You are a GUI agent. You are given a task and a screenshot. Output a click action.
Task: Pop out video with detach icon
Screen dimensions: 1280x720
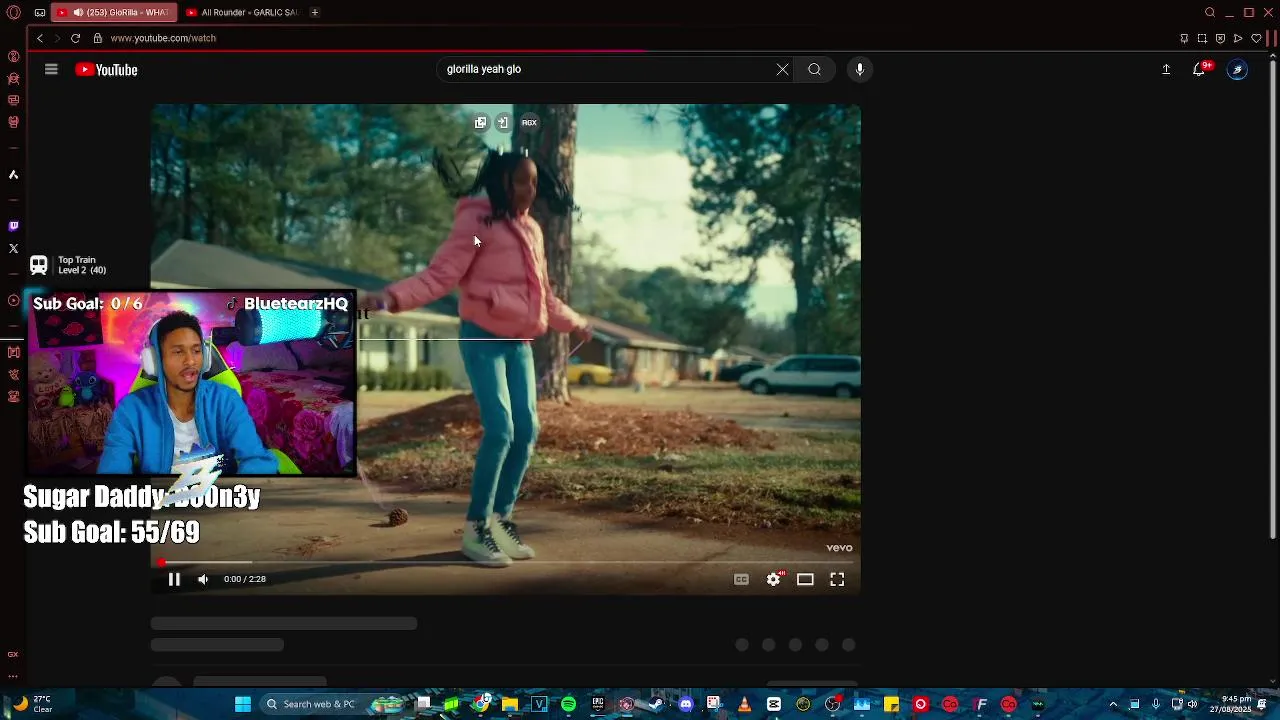point(480,122)
